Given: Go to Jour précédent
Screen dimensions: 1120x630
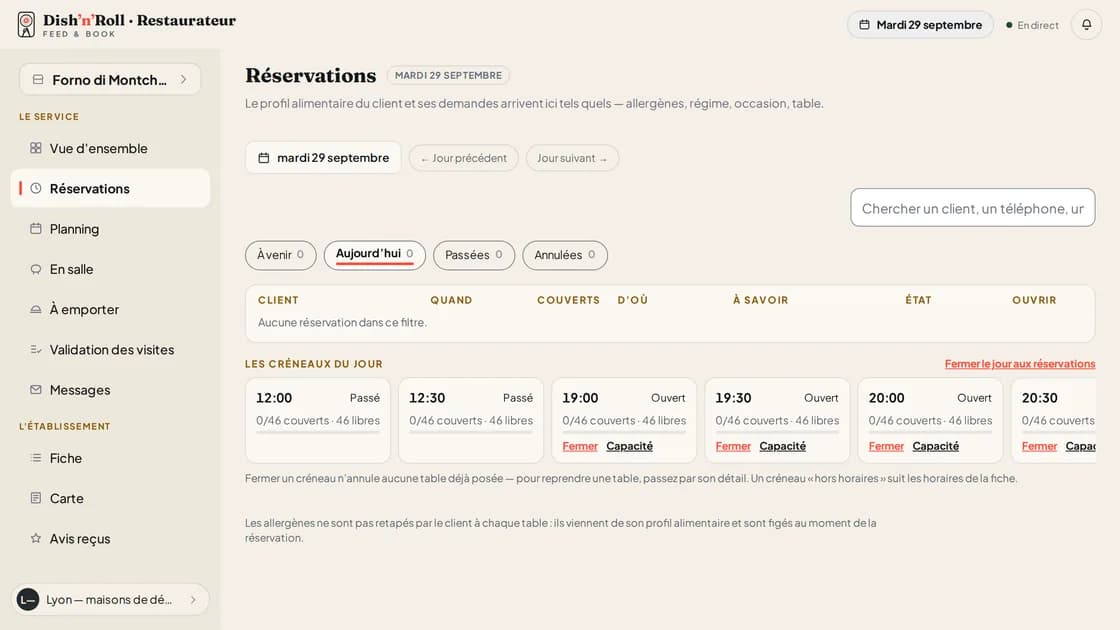Looking at the screenshot, I should click(x=464, y=158).
